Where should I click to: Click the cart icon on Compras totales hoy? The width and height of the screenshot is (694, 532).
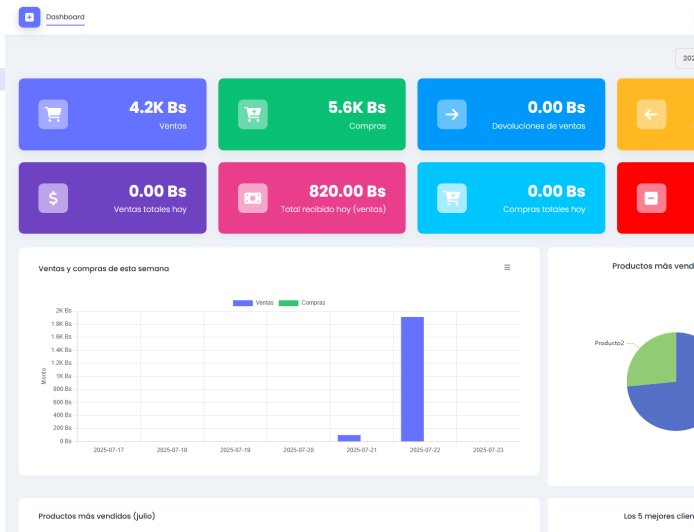[452, 198]
